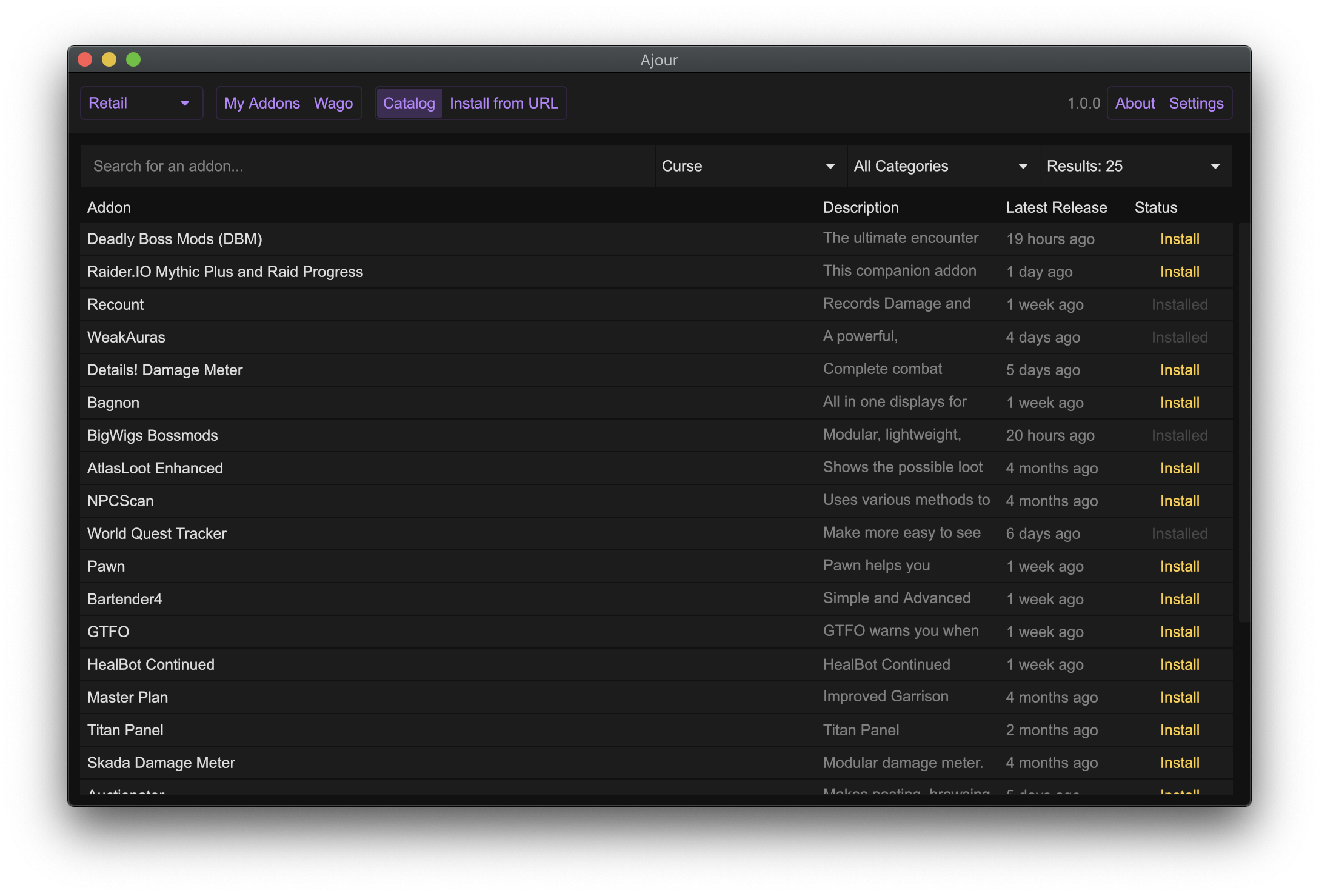Viewport: 1319px width, 896px height.
Task: Install the Bagnon addon
Action: click(1179, 403)
